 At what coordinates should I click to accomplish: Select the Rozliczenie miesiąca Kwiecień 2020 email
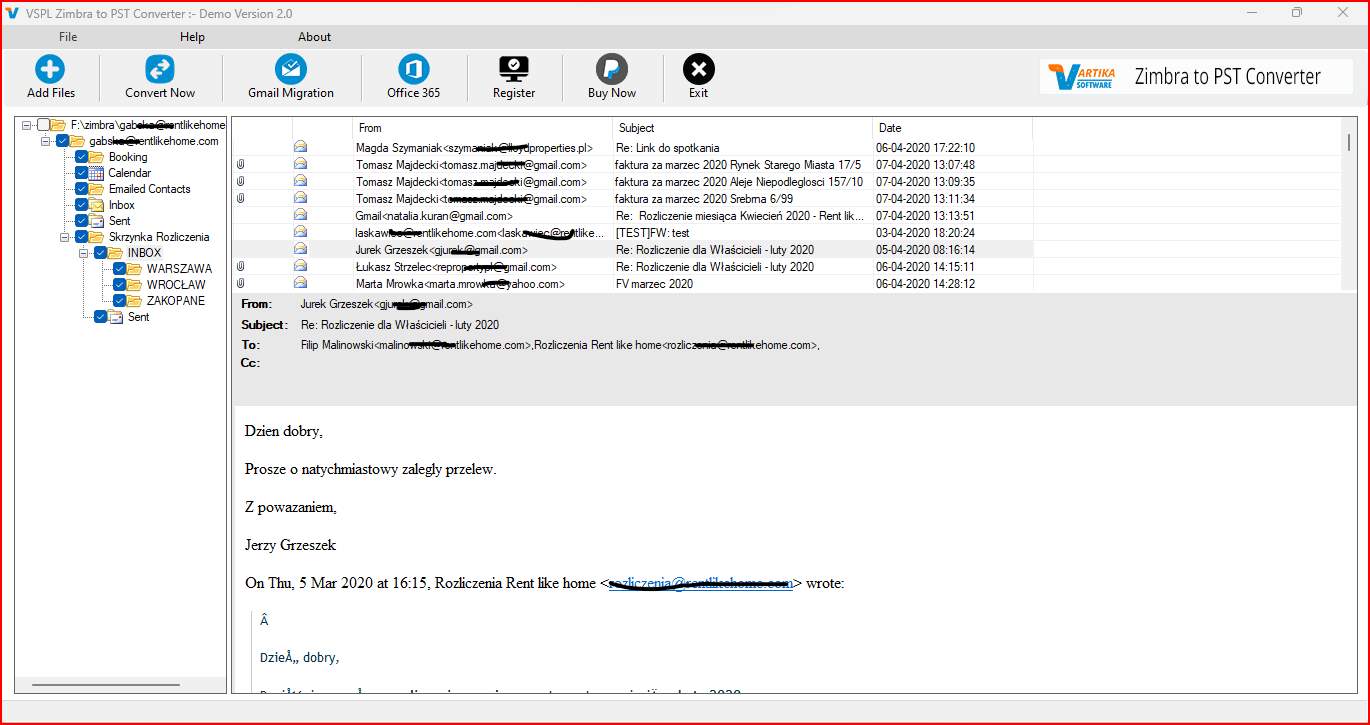(740, 216)
